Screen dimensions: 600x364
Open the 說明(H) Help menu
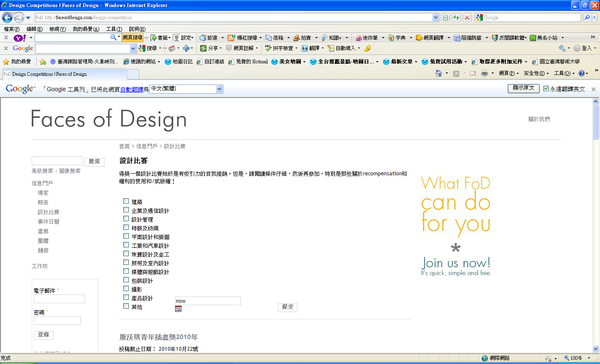(137, 29)
